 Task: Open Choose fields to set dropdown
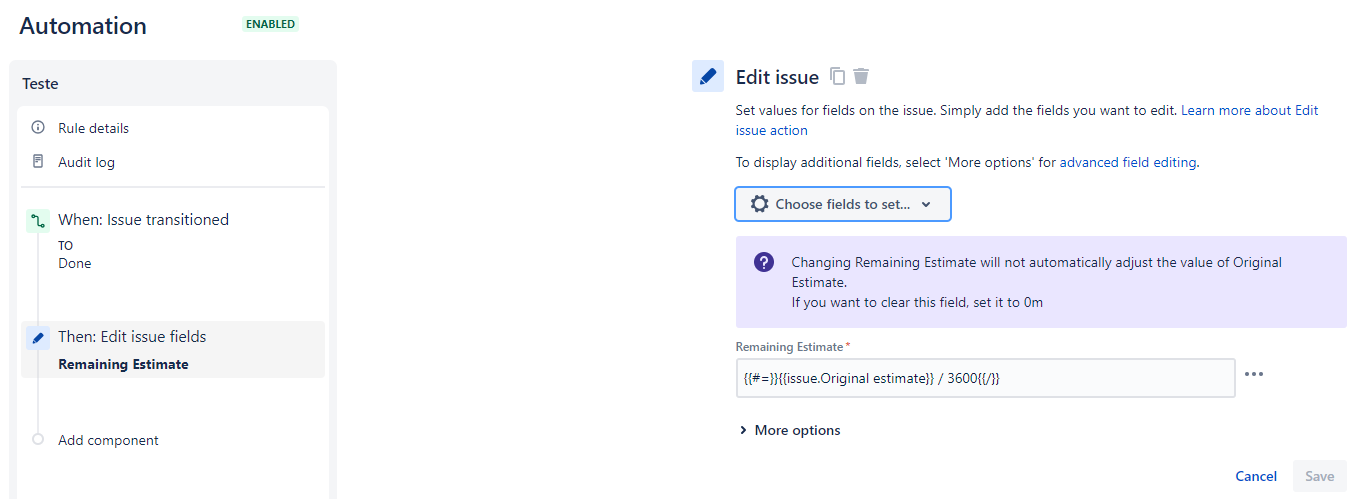coord(843,204)
